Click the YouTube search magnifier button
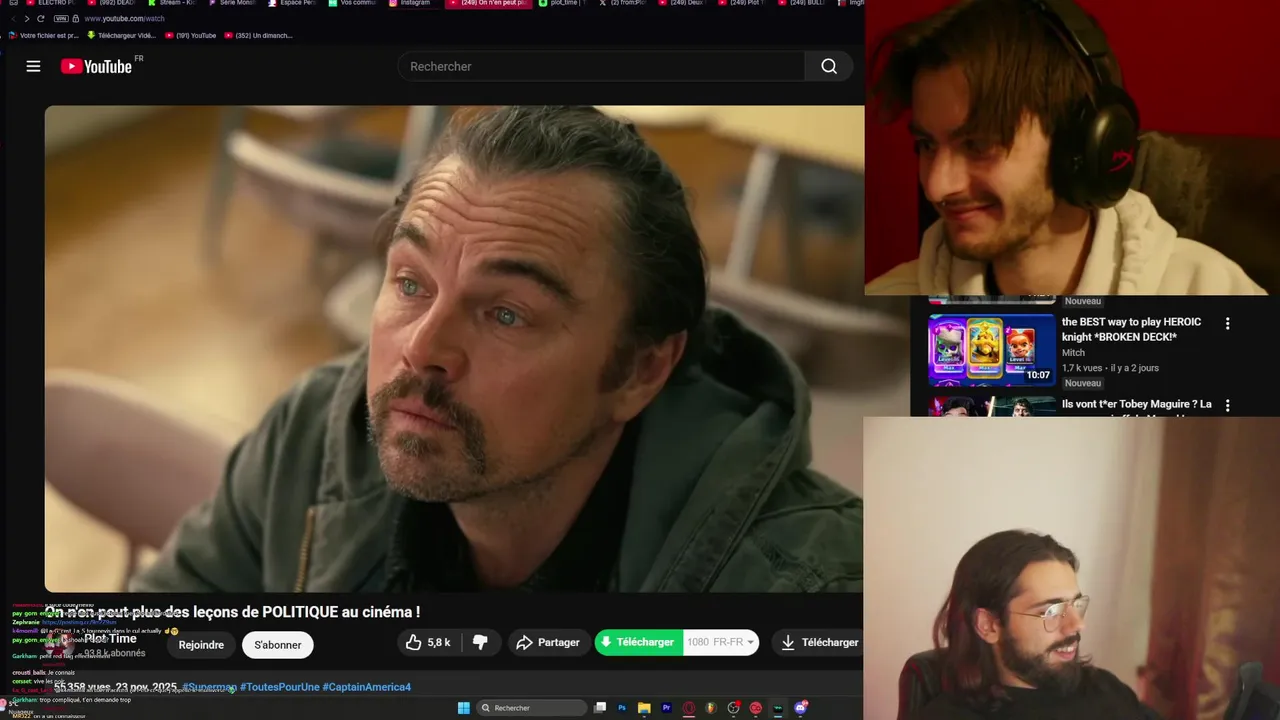This screenshot has width=1280, height=720. (829, 66)
